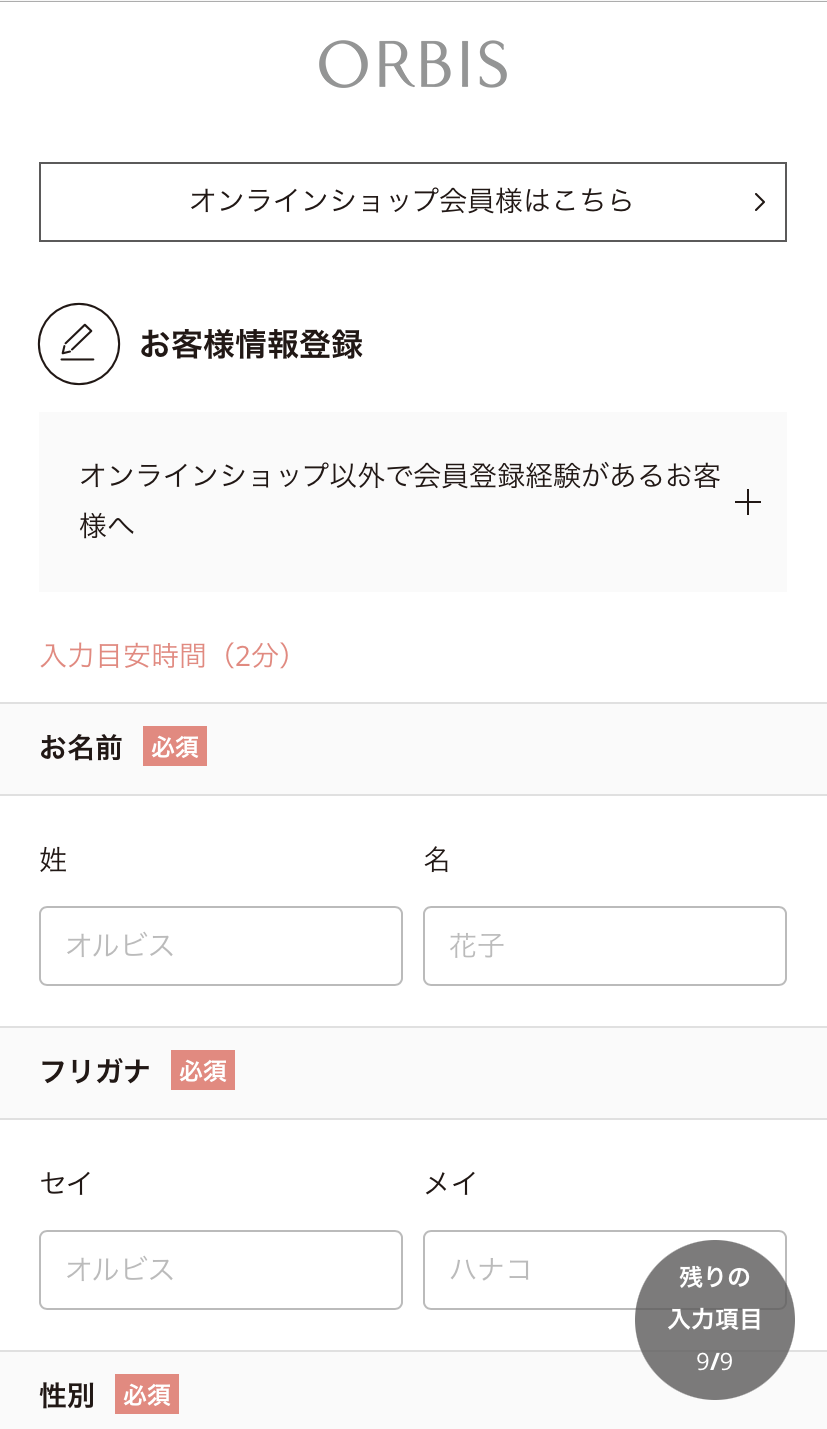Viewport: 827px width, 1429px height.
Task: Click the 名 input field with 花子 placeholder
Action: point(605,946)
